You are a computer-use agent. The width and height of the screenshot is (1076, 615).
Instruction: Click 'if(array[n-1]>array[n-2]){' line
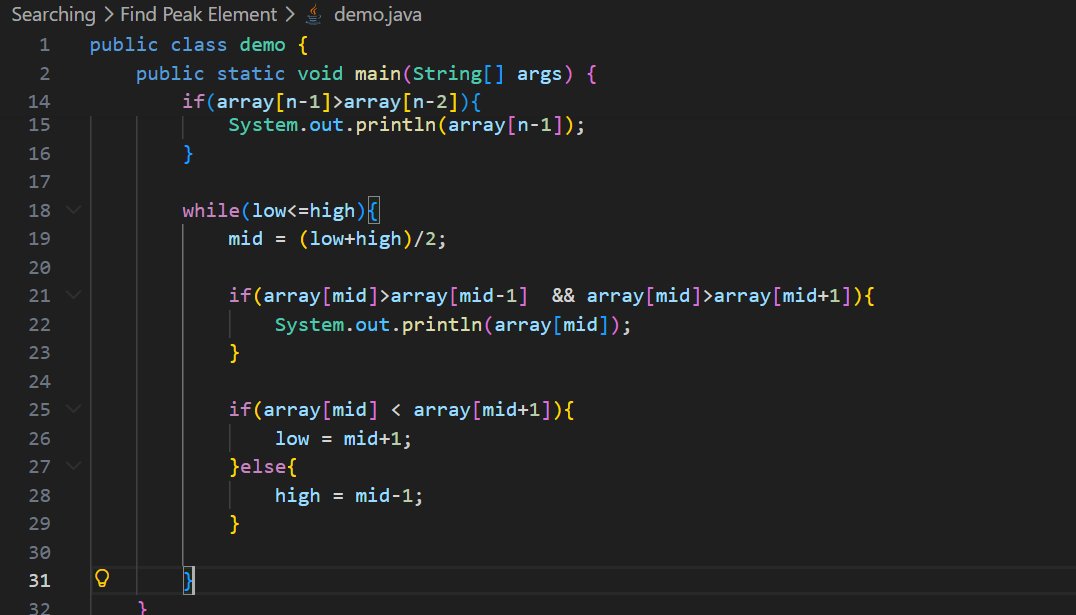(x=331, y=102)
